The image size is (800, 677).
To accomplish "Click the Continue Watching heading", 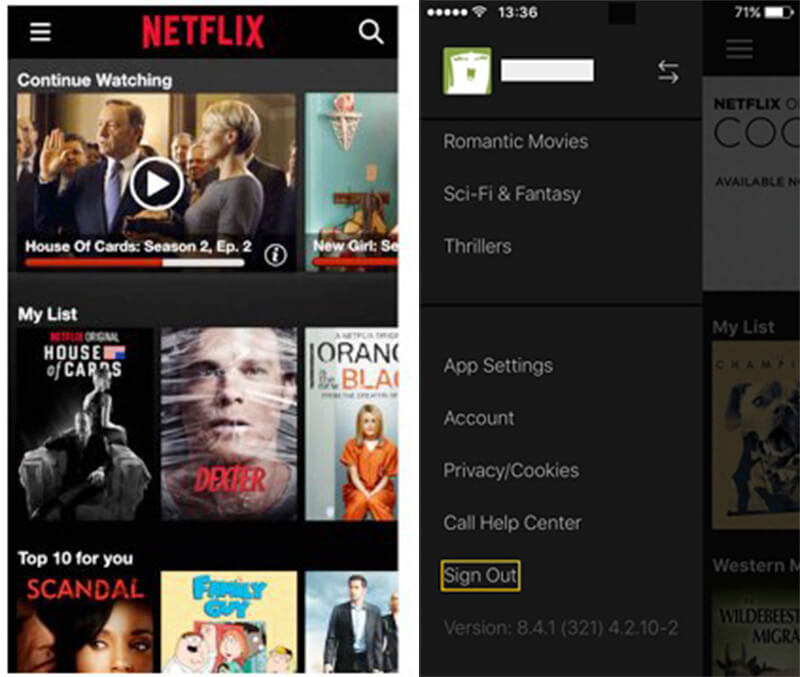I will click(x=95, y=80).
